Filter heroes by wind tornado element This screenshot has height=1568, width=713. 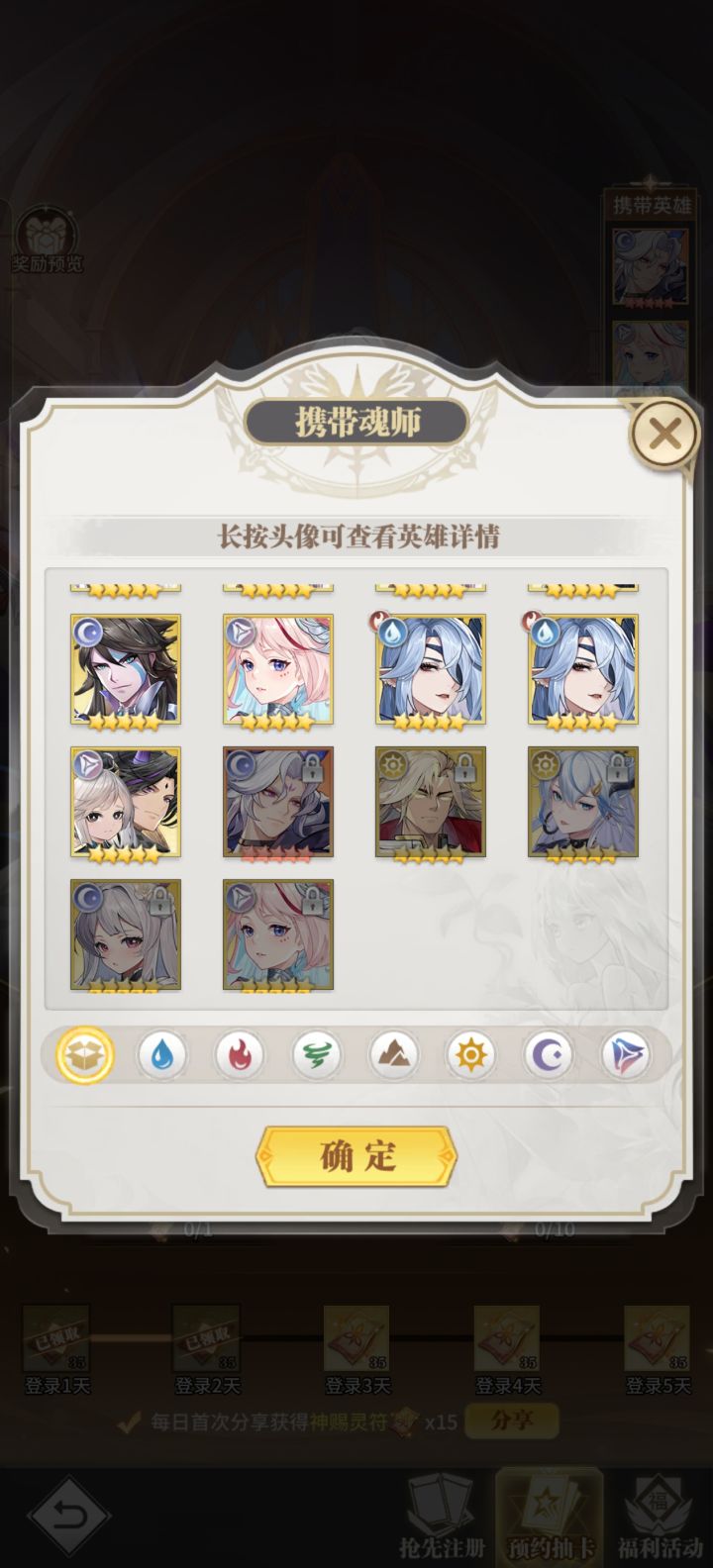point(317,1055)
